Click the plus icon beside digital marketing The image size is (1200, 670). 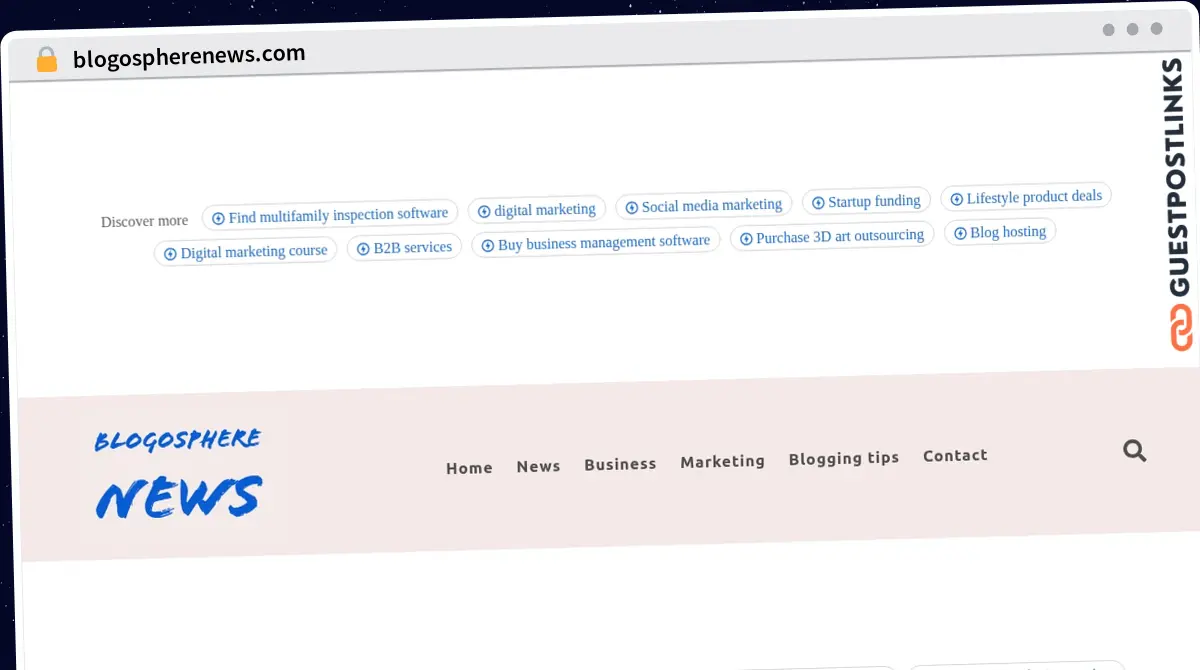point(483,209)
